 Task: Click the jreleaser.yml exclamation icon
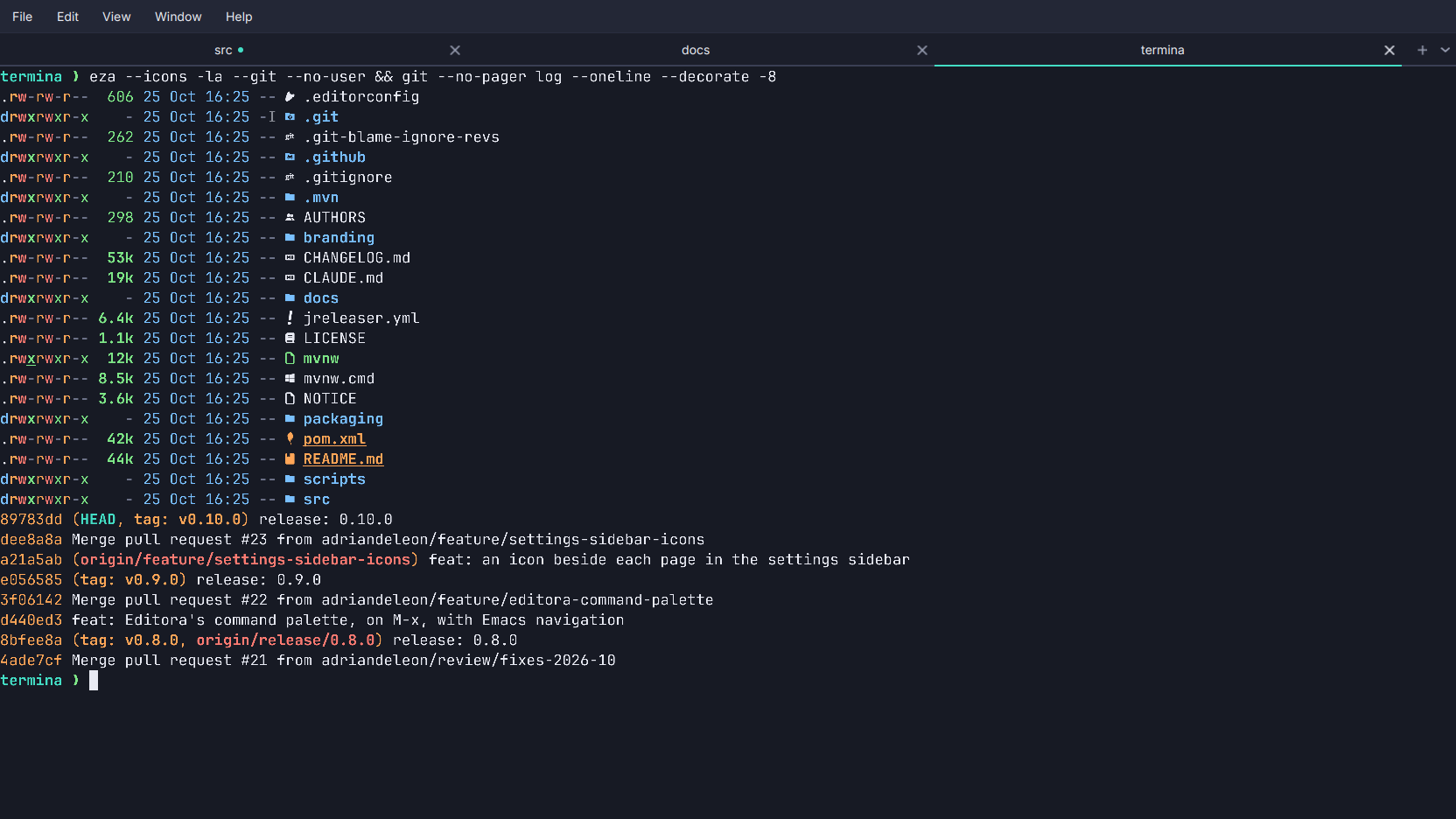(x=290, y=318)
